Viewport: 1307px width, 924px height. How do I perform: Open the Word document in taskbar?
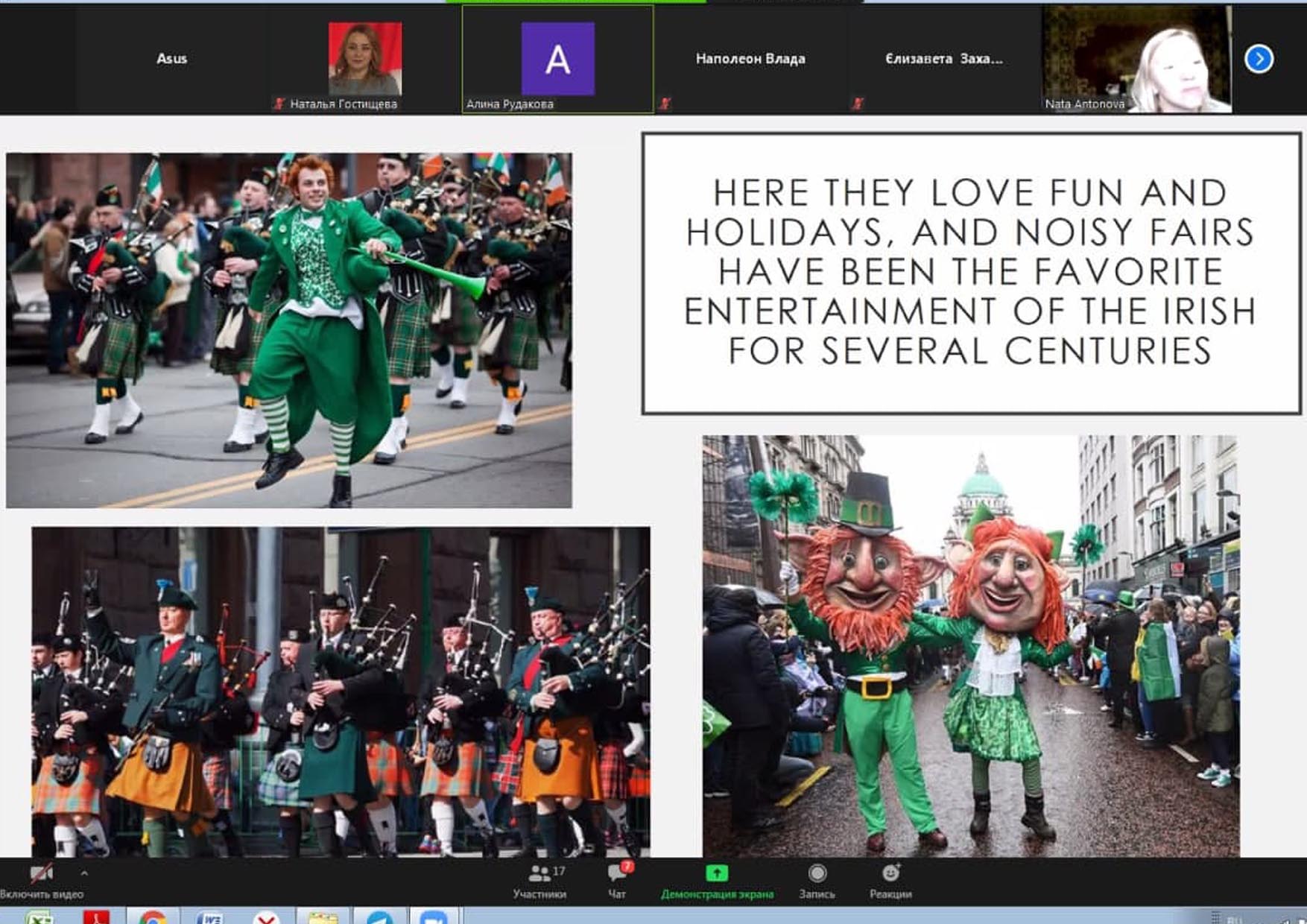210,917
